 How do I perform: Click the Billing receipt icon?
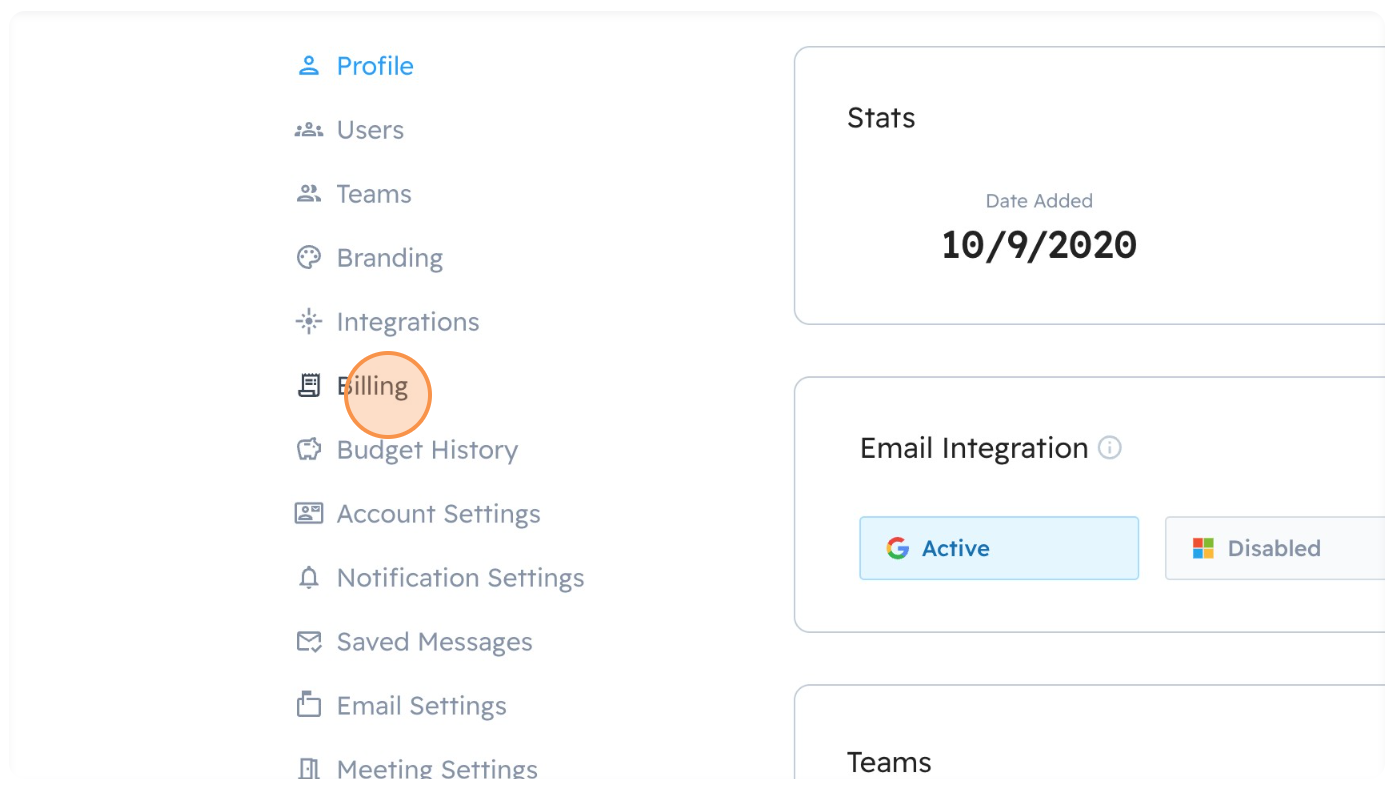coord(309,386)
